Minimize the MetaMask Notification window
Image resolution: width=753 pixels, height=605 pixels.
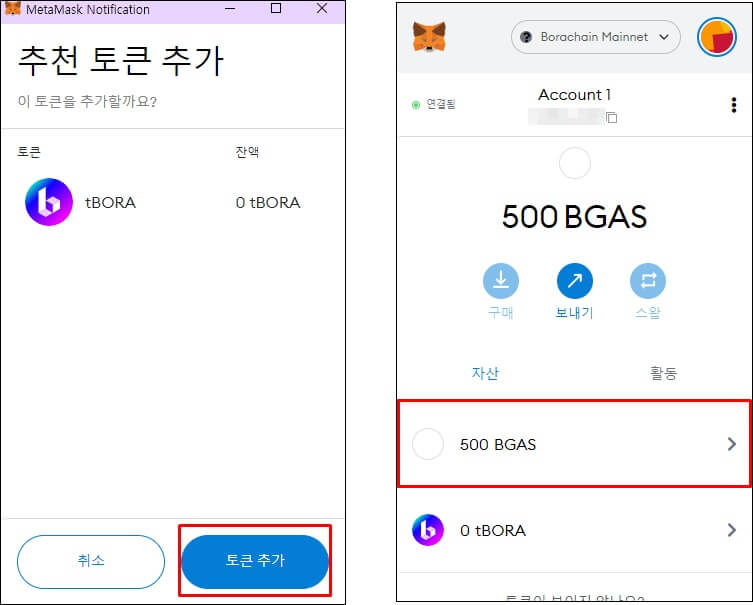pos(230,9)
